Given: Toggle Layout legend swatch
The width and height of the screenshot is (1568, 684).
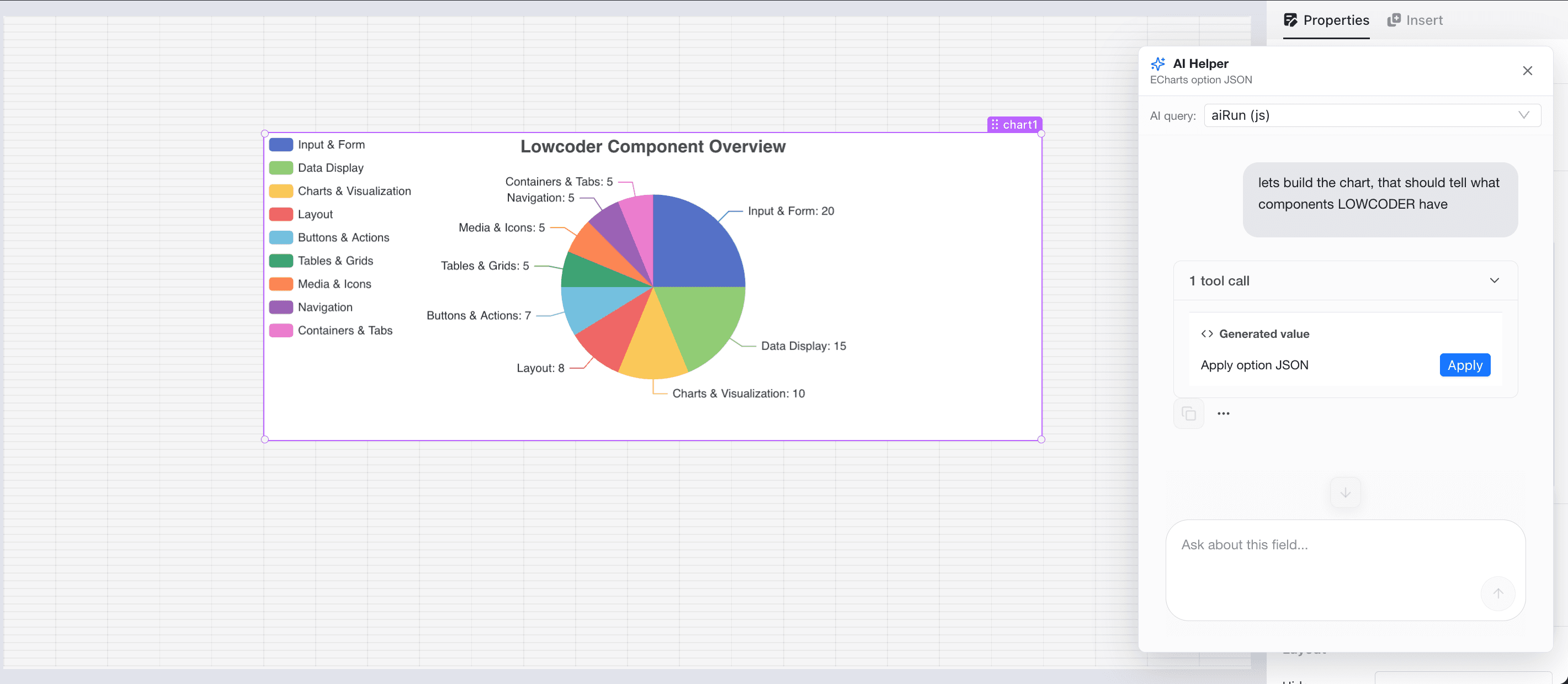Looking at the screenshot, I should tap(280, 214).
